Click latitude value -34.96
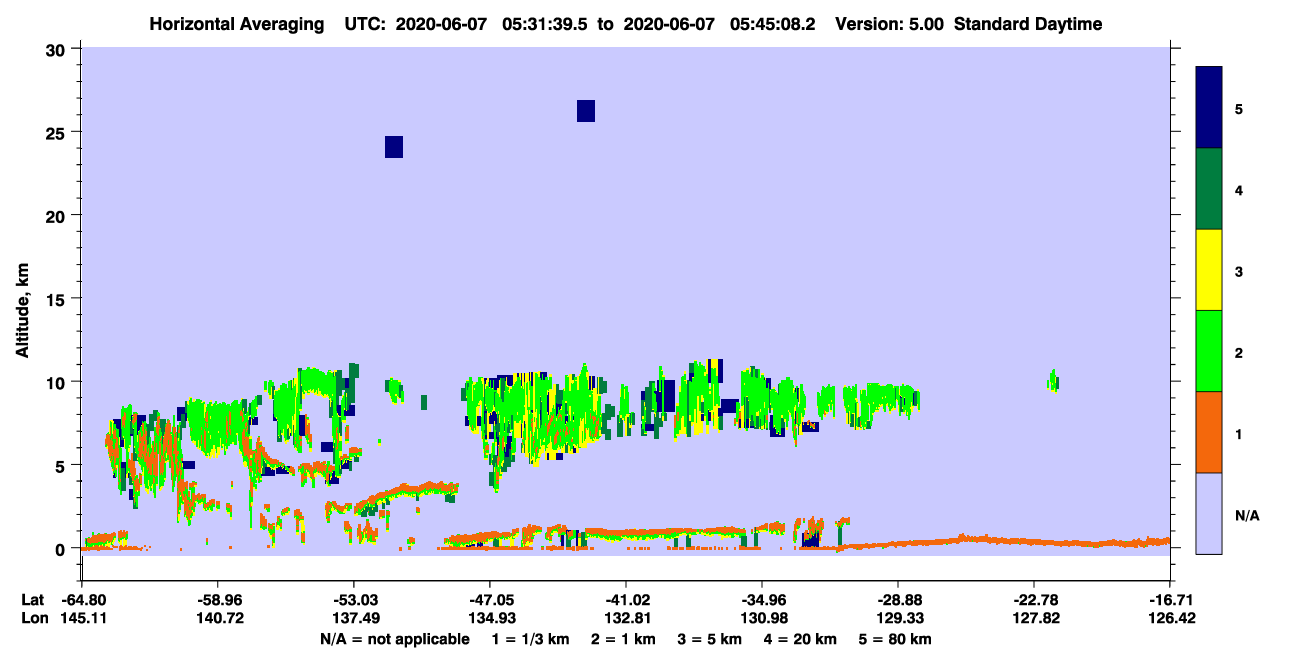 [x=762, y=600]
